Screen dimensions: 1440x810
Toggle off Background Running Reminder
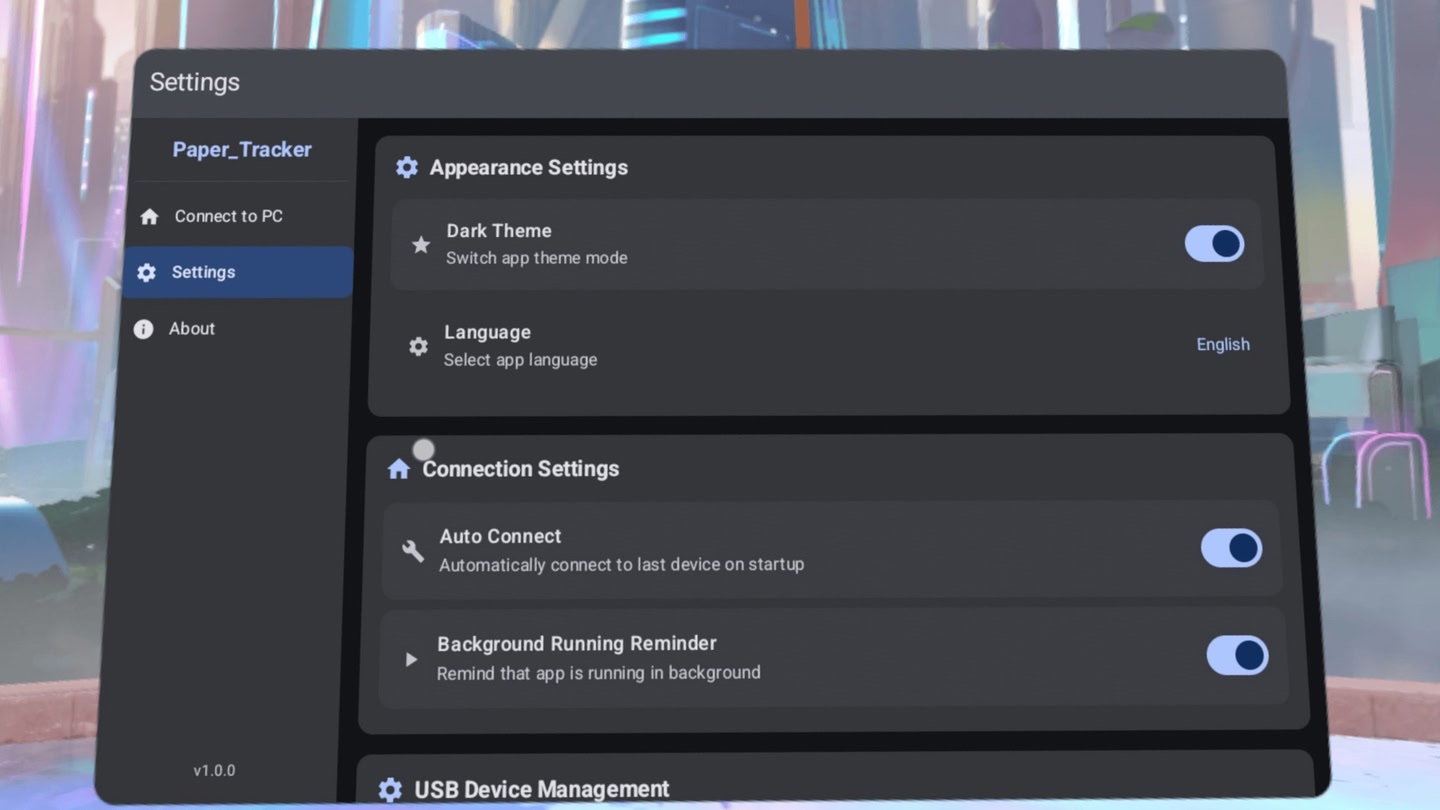(x=1237, y=655)
